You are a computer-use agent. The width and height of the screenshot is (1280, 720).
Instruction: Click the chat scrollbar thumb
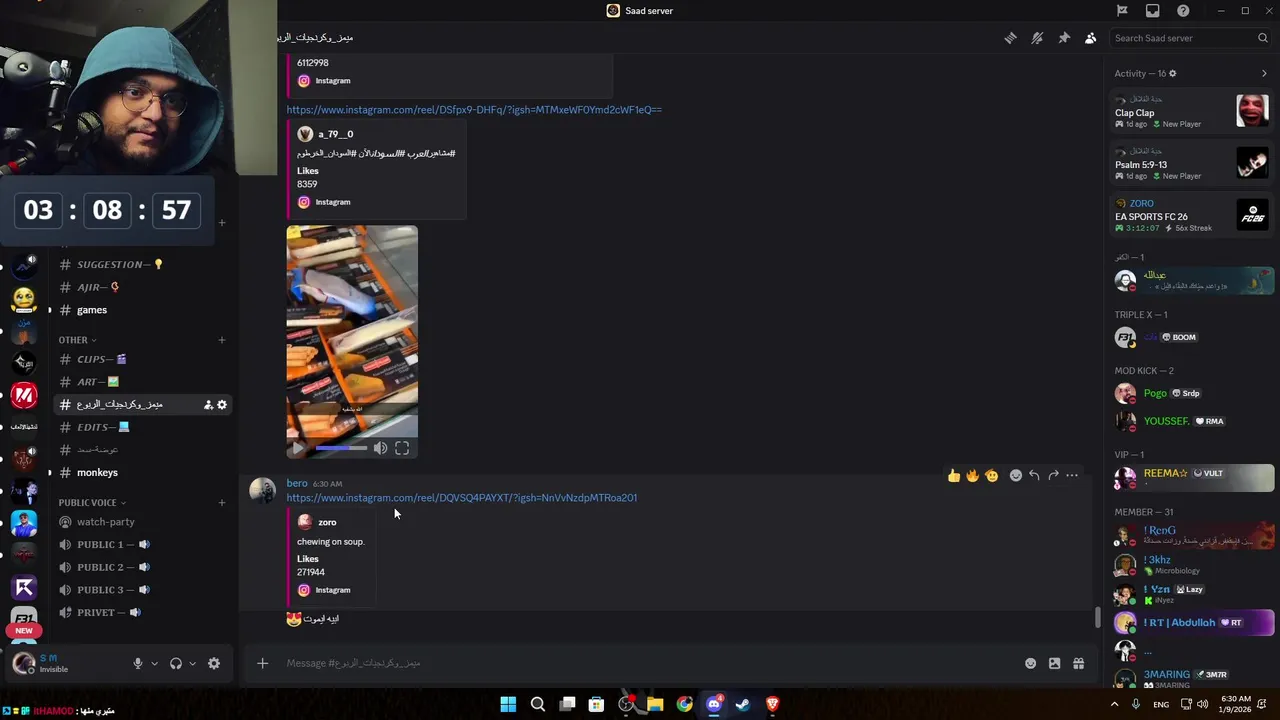tap(1098, 618)
